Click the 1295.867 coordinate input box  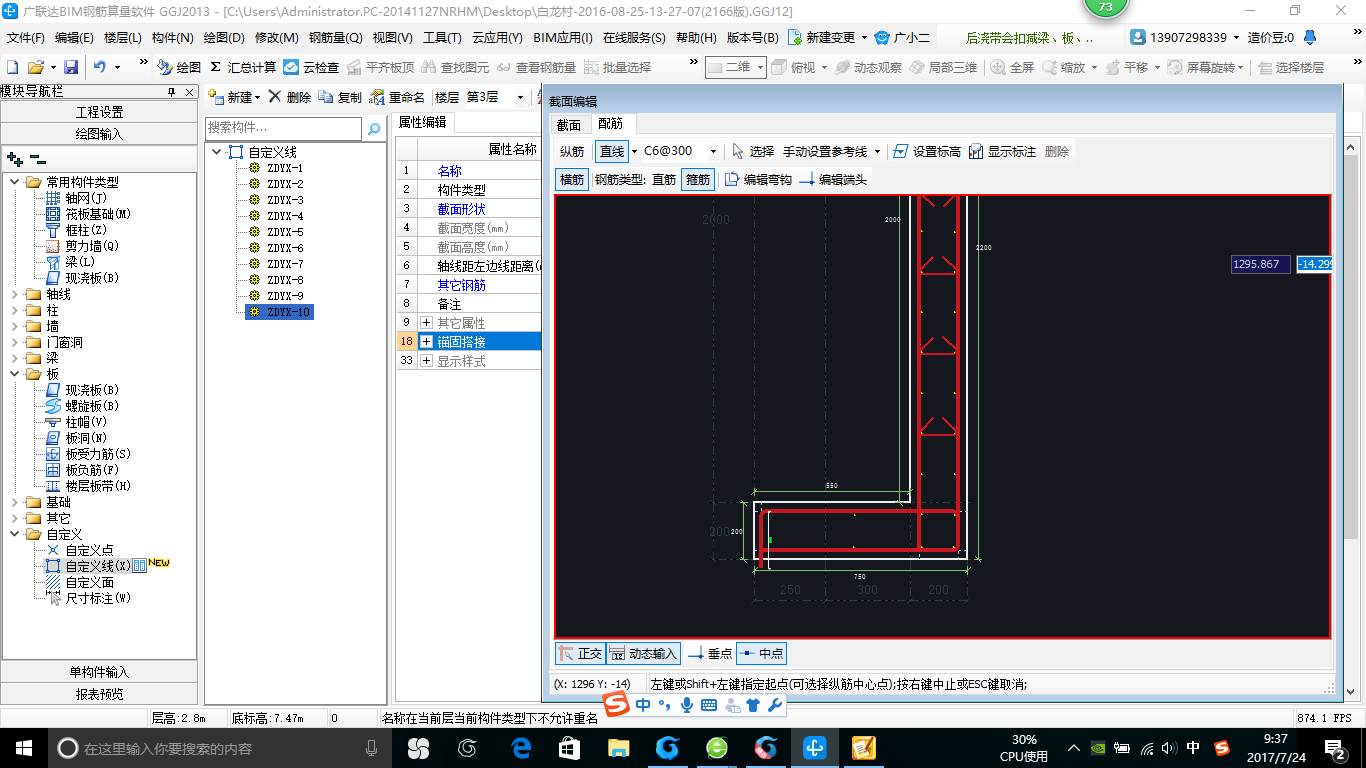pyautogui.click(x=1260, y=264)
